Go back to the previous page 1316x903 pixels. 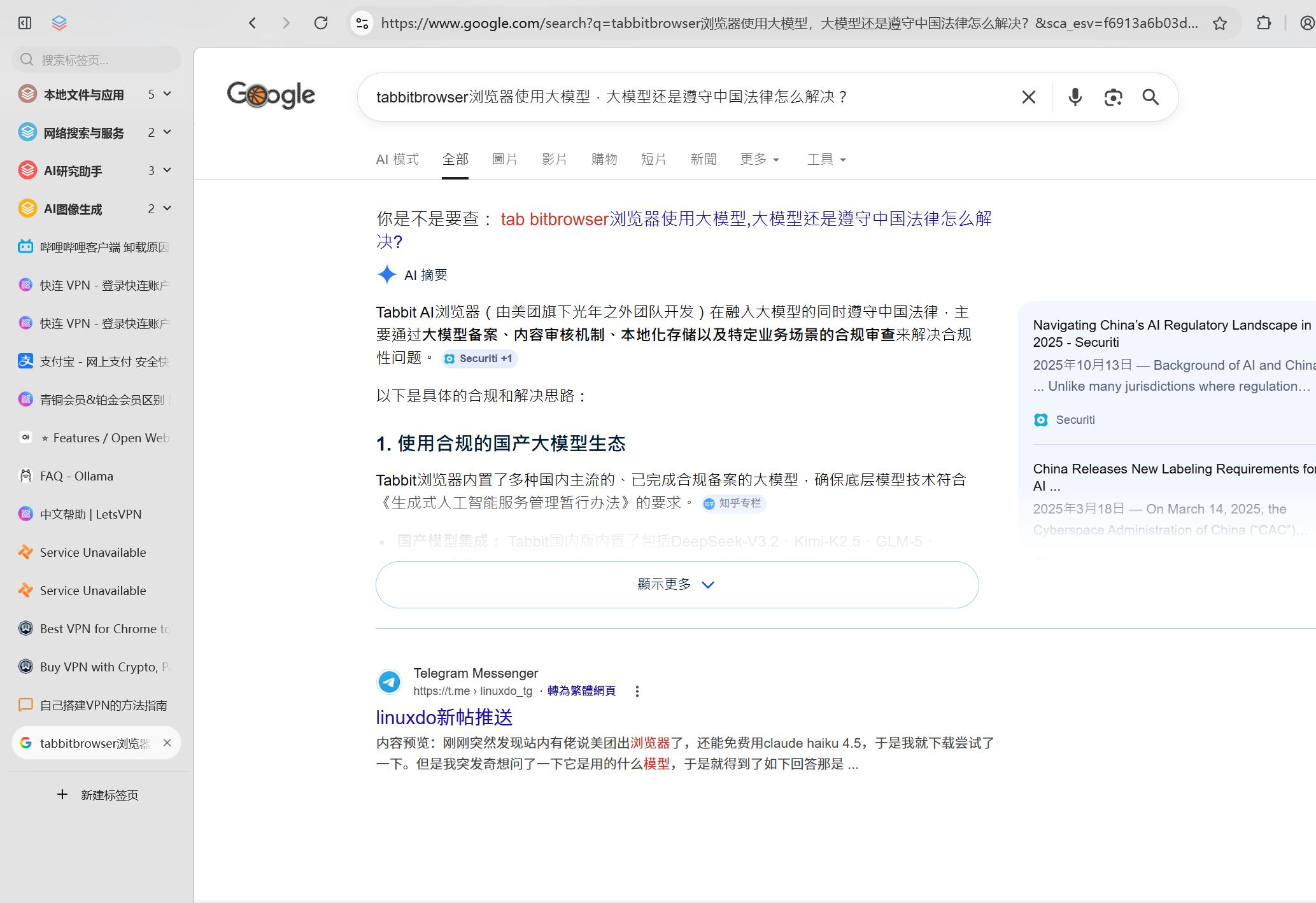[252, 23]
